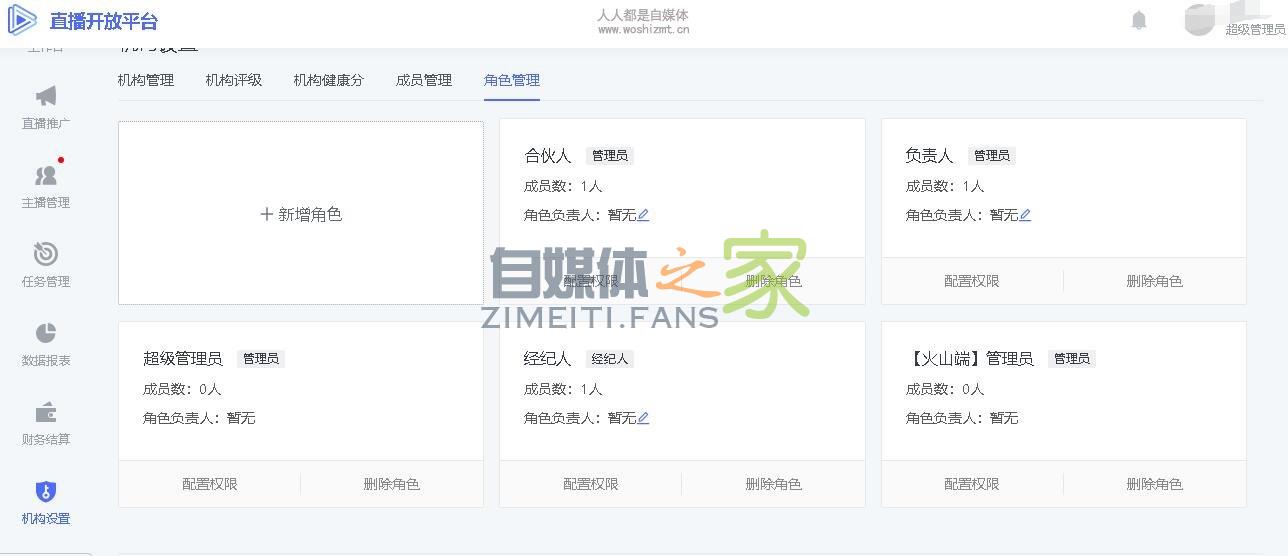Click the 经纪人 role name

(548, 359)
